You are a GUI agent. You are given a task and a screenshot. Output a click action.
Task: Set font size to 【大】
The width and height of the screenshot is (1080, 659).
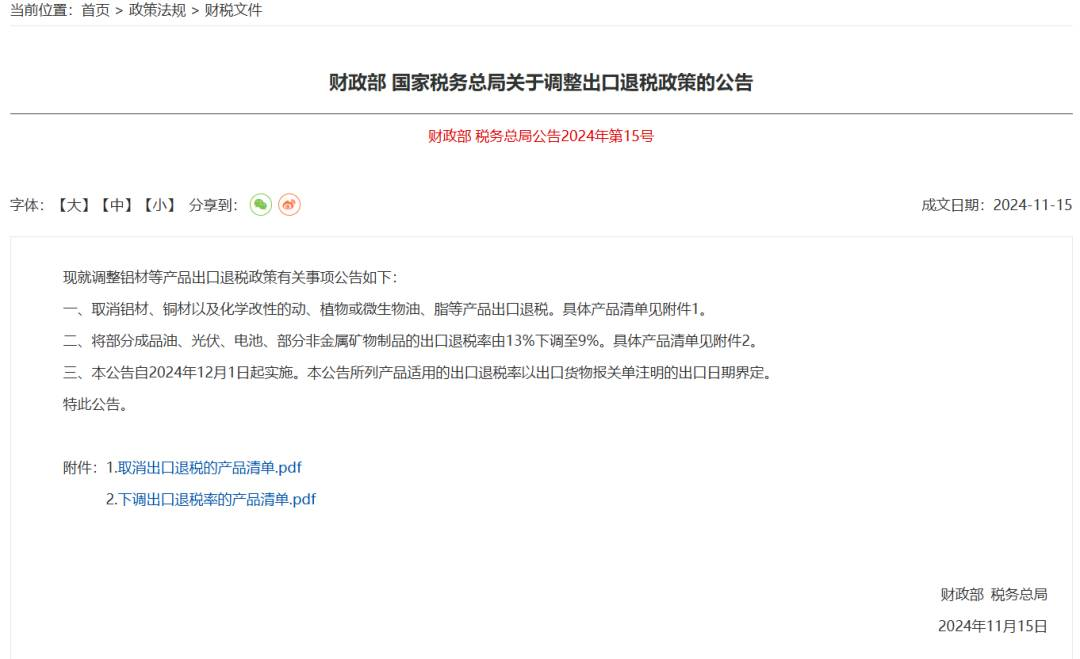(x=73, y=205)
